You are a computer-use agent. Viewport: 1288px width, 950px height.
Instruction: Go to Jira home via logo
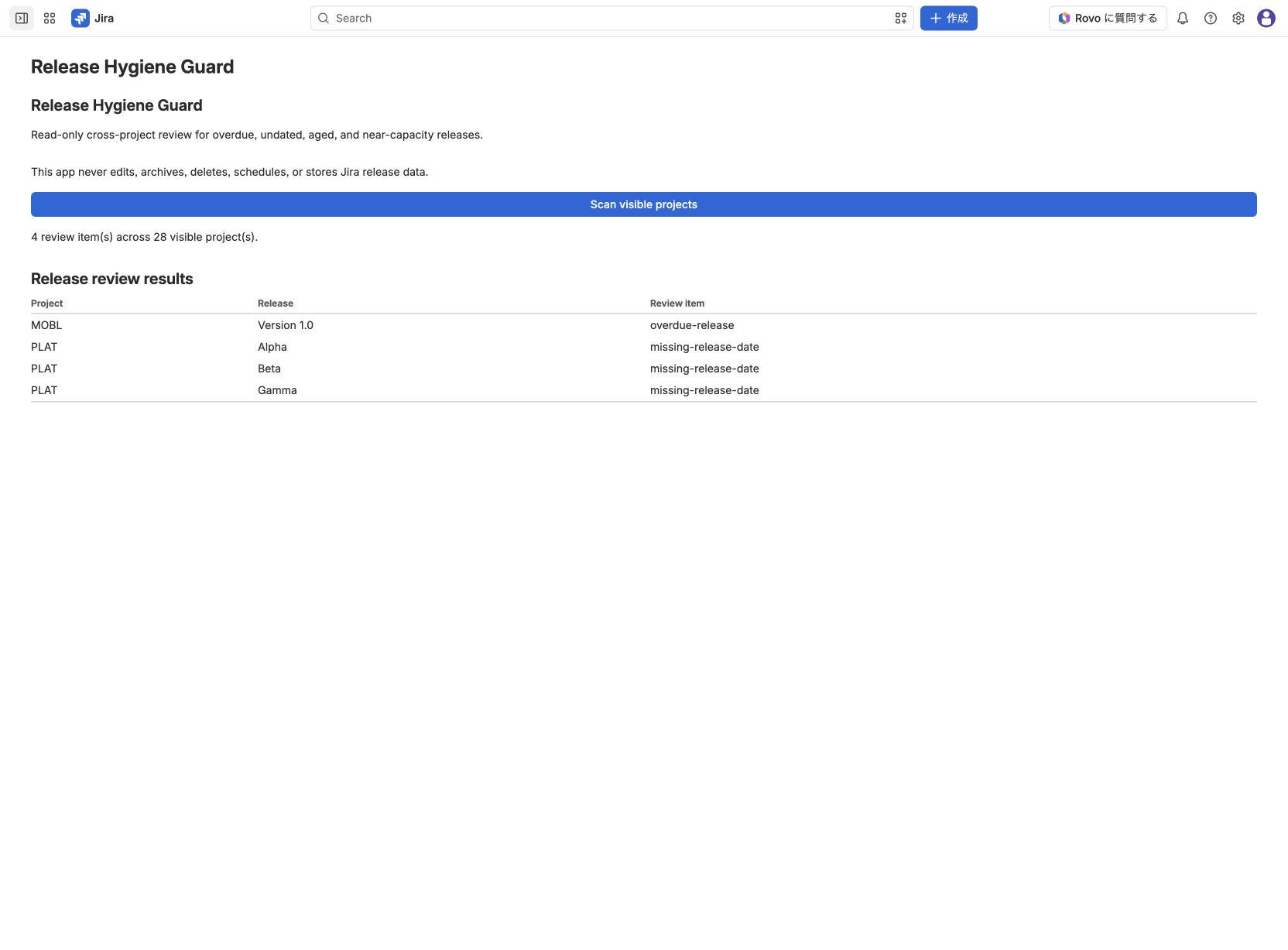(x=92, y=18)
